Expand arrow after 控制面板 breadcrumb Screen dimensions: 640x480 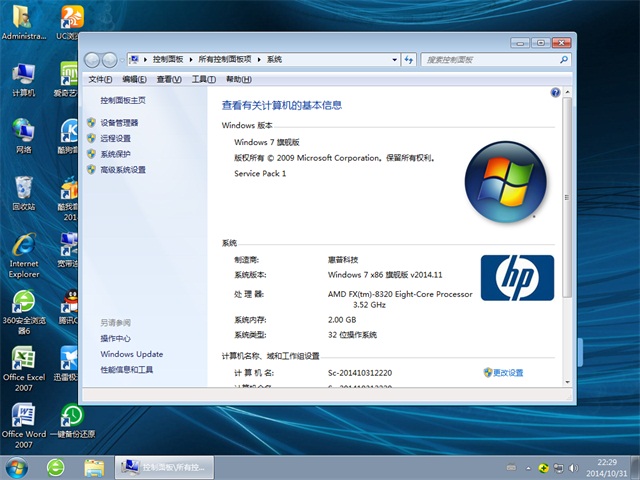[x=191, y=60]
